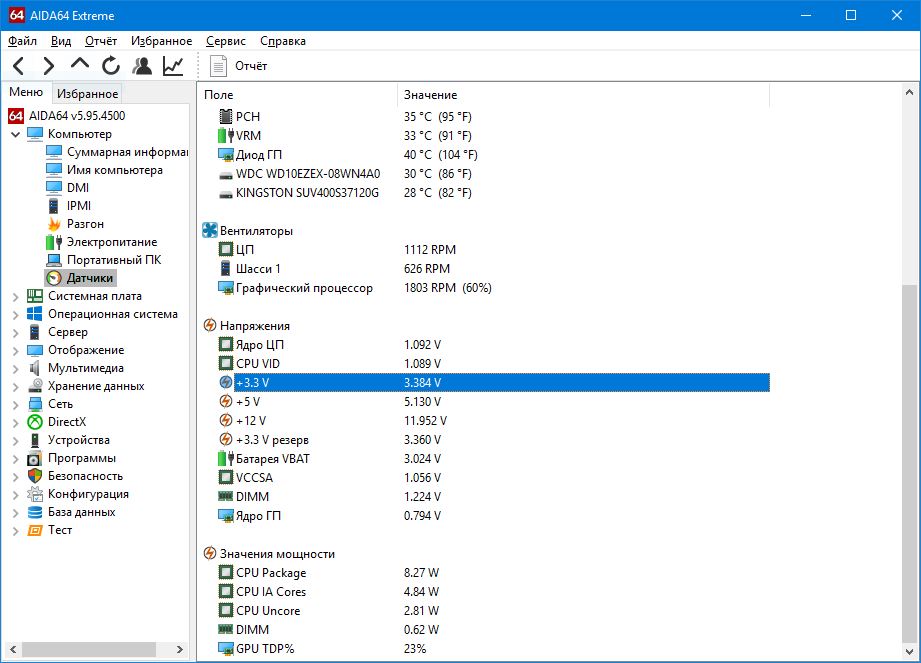Screen dimensions: 921x663
Task: Click the Датчики gauge icon
Action: 54,278
